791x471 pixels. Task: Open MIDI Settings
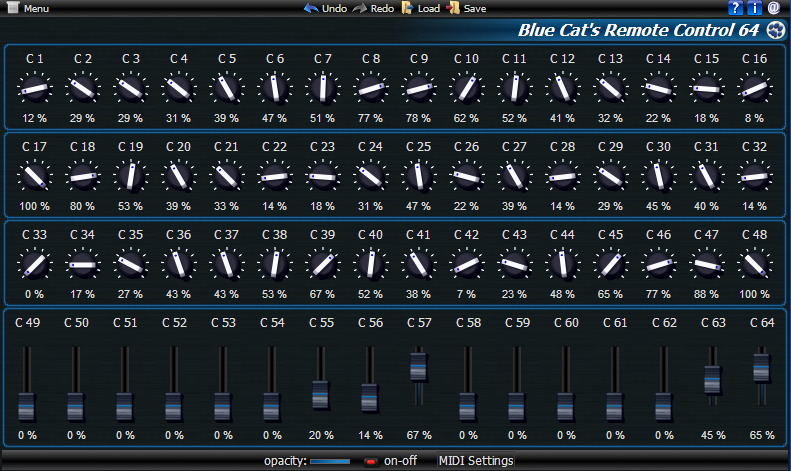pyautogui.click(x=476, y=461)
